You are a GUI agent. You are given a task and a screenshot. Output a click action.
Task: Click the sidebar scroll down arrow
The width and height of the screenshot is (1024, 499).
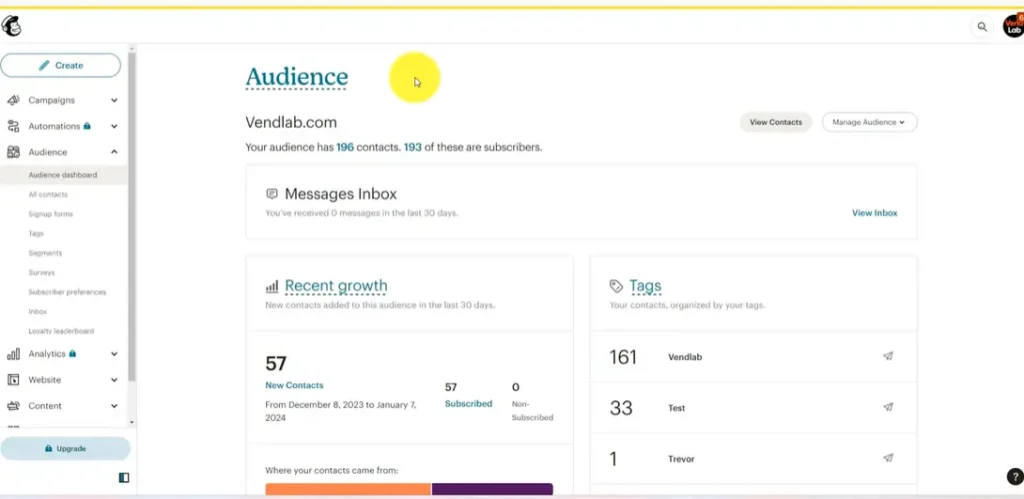pyautogui.click(x=132, y=423)
